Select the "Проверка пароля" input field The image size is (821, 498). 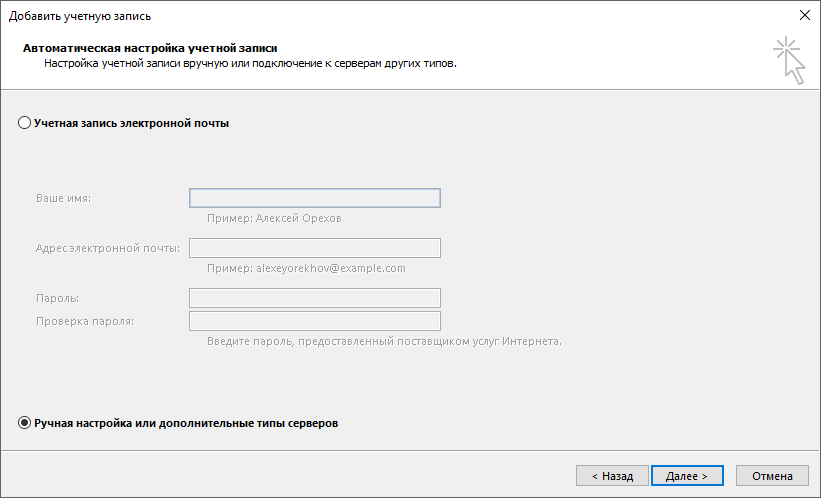point(314,321)
